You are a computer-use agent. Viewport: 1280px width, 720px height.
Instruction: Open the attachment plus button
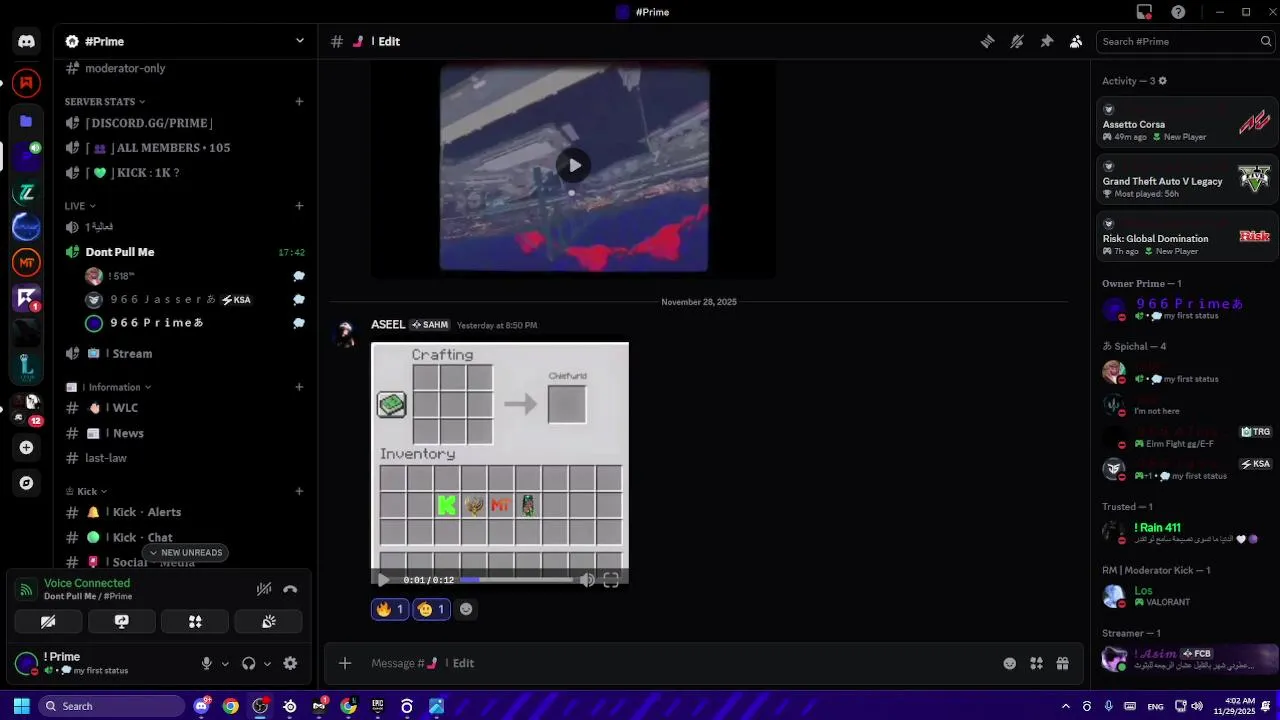(x=345, y=663)
